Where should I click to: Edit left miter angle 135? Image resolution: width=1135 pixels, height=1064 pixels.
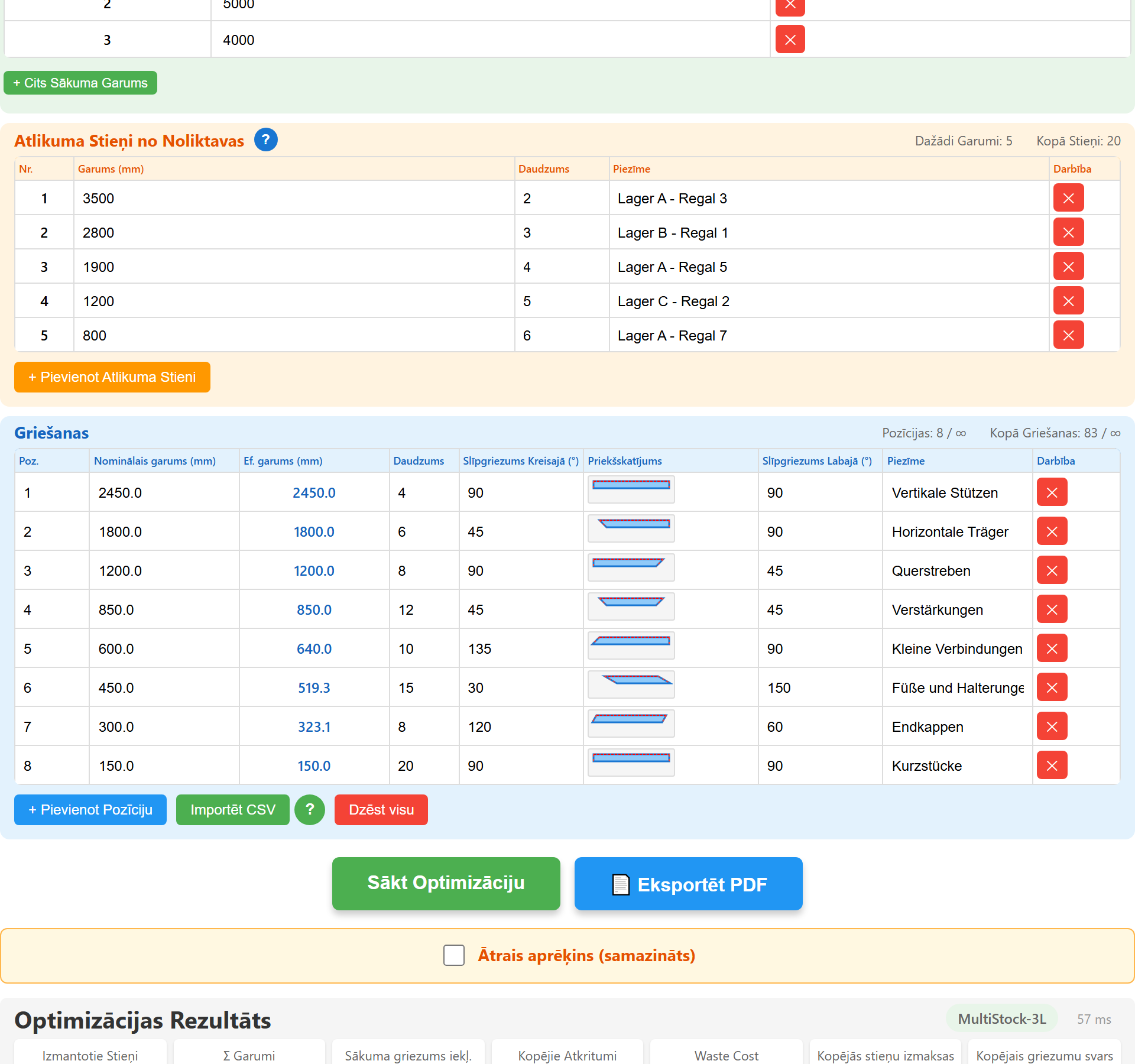click(521, 648)
